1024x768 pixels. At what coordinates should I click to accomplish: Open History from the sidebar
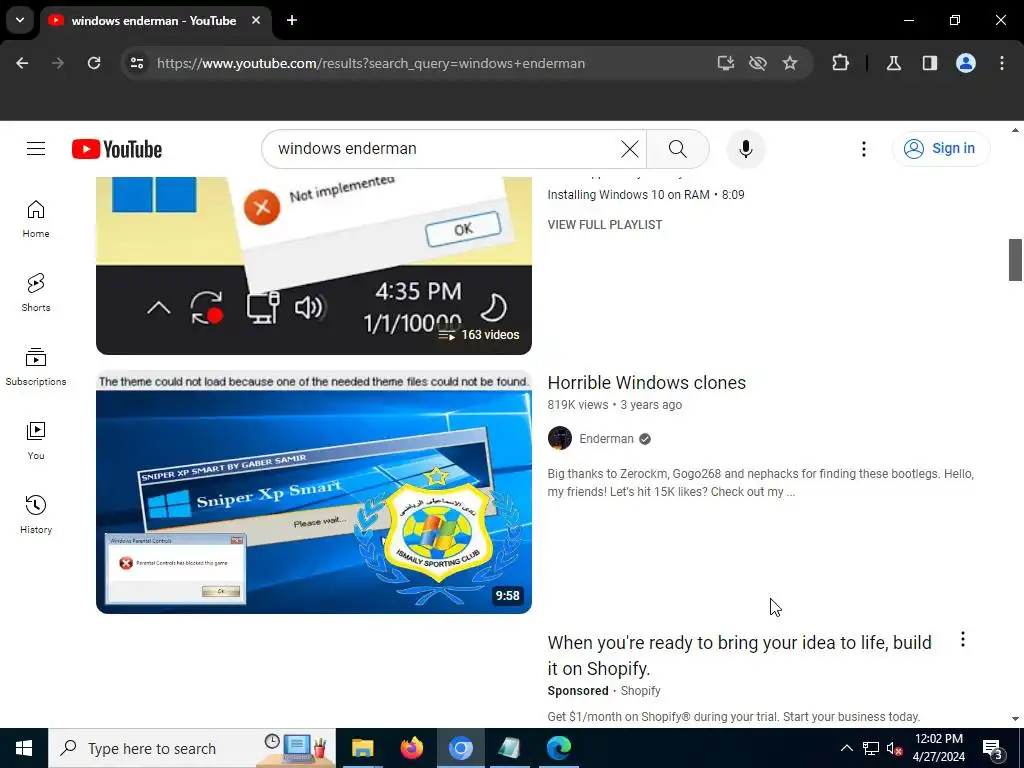pyautogui.click(x=36, y=515)
